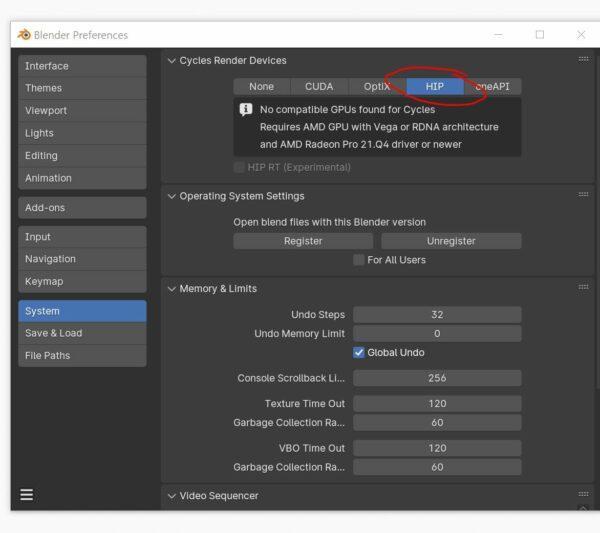
Task: Close the Blender Preferences window
Action: coord(581,35)
